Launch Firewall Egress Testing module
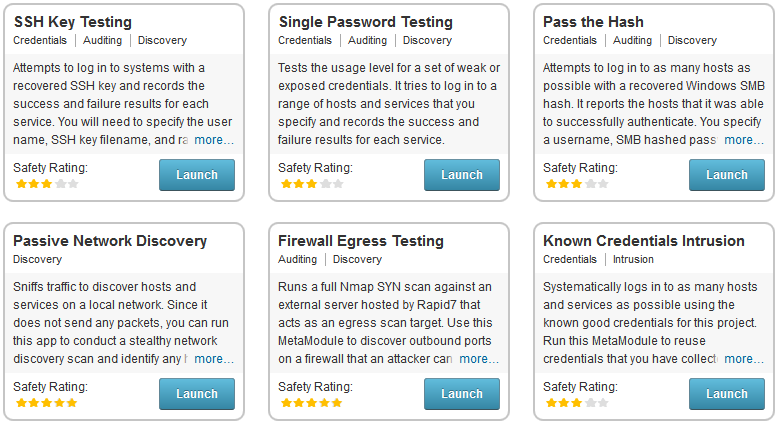 pos(461,394)
